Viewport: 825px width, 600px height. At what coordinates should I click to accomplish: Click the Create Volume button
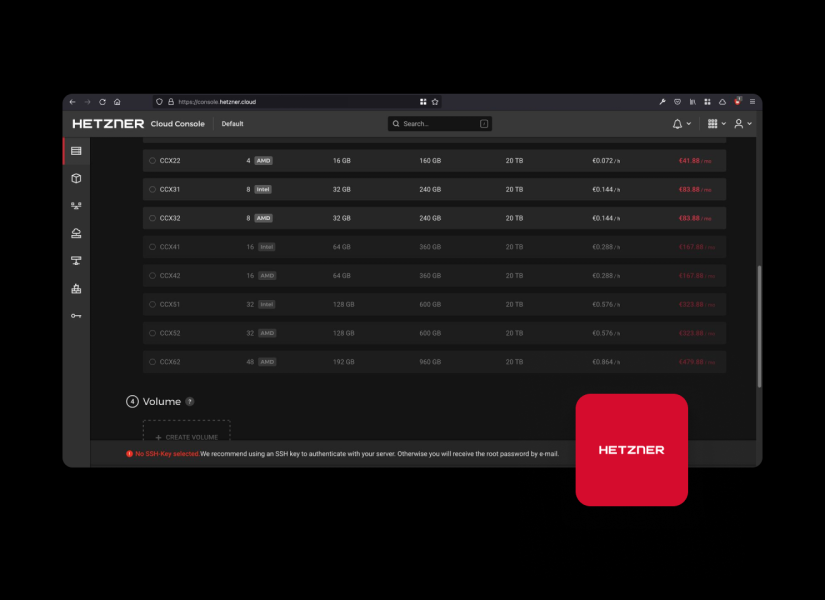(186, 436)
